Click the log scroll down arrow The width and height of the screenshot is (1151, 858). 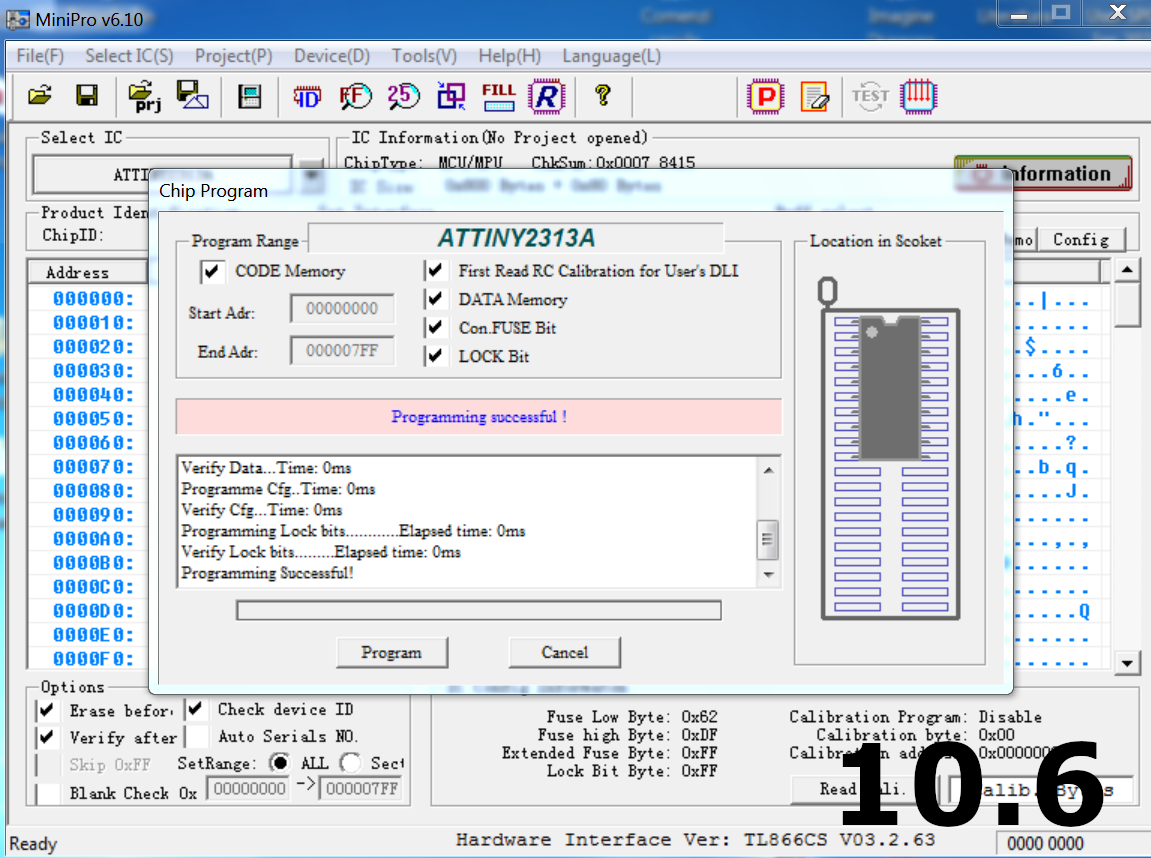coord(768,574)
